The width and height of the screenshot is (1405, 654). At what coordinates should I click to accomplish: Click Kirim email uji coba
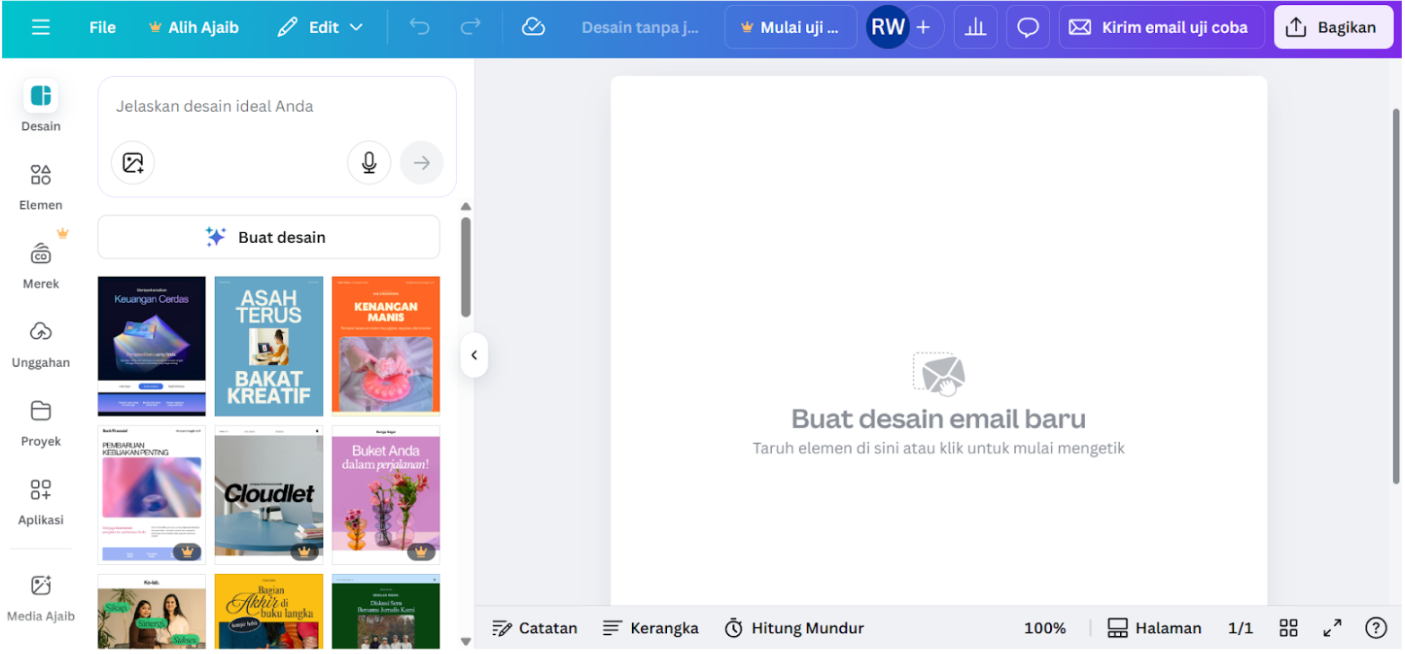tap(1161, 27)
